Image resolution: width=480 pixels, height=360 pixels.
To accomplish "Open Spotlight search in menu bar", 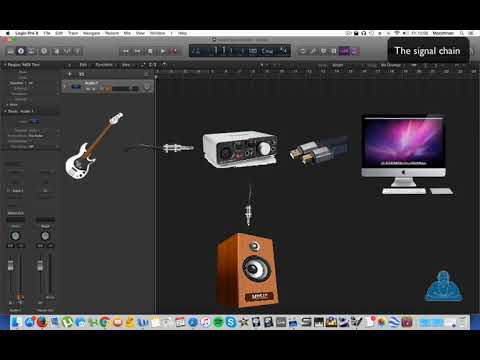I will (x=462, y=33).
